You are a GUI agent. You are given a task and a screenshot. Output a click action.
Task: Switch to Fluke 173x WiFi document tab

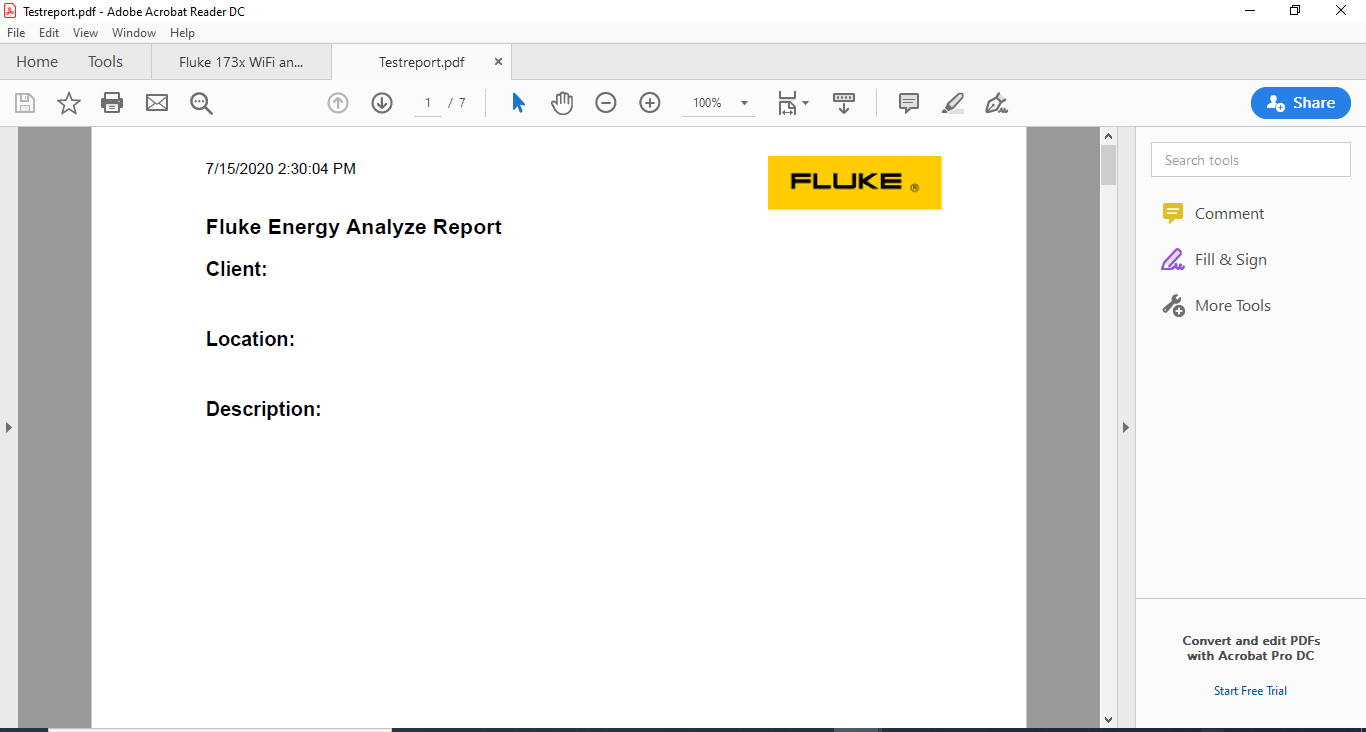click(241, 62)
